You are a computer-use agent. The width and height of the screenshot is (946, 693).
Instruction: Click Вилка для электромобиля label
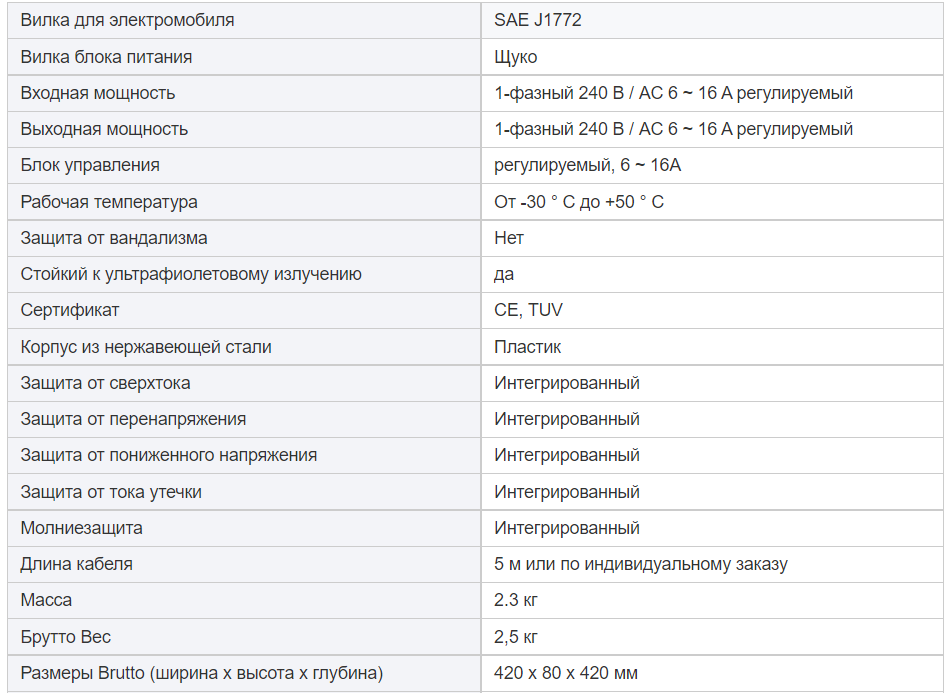pos(127,20)
